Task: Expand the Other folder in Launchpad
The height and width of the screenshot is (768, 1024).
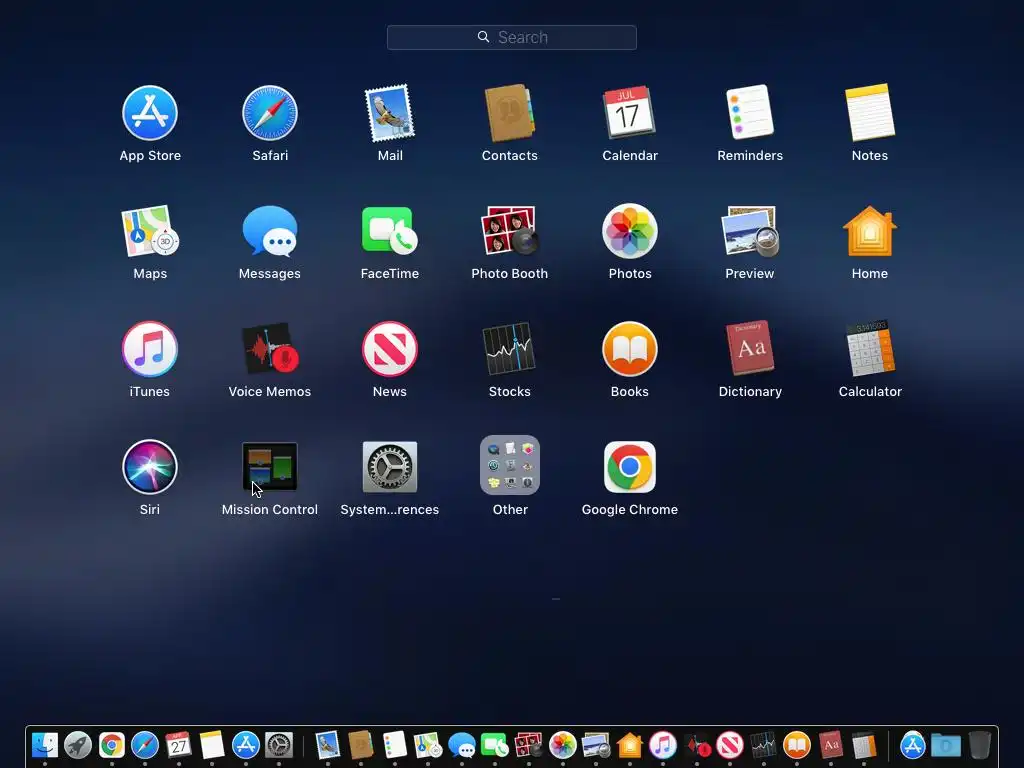Action: [509, 466]
